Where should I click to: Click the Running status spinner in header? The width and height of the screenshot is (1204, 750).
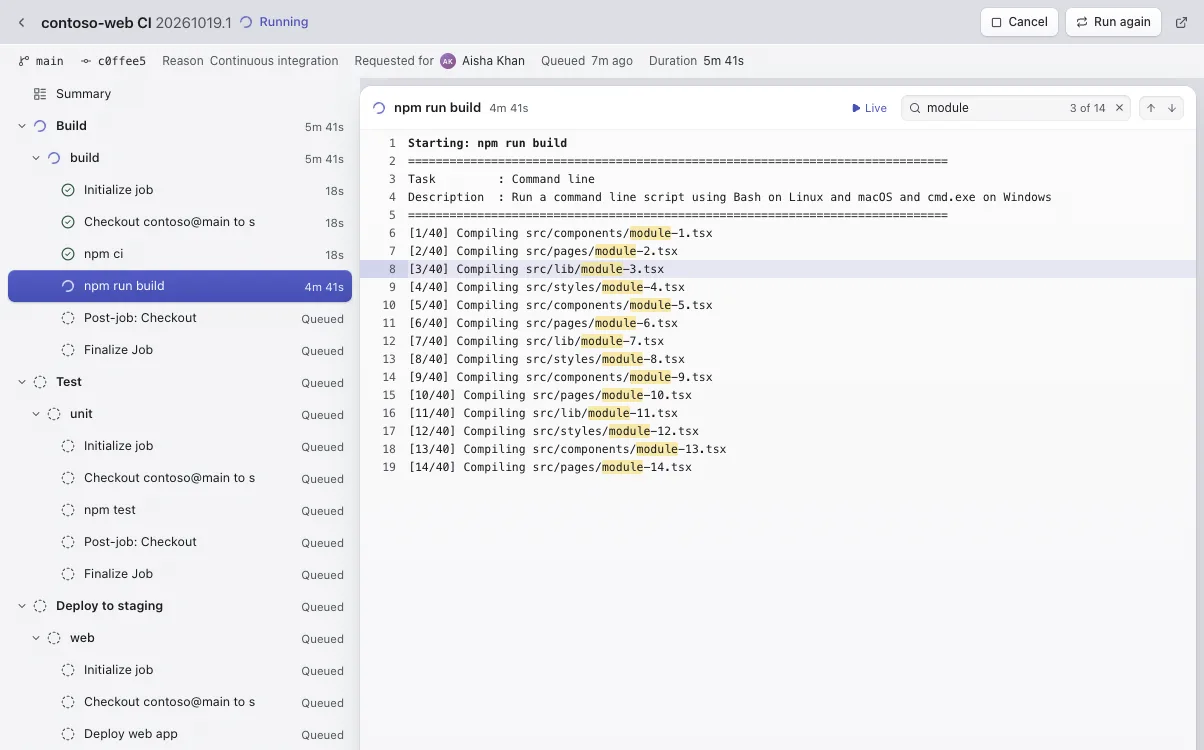pyautogui.click(x=246, y=22)
